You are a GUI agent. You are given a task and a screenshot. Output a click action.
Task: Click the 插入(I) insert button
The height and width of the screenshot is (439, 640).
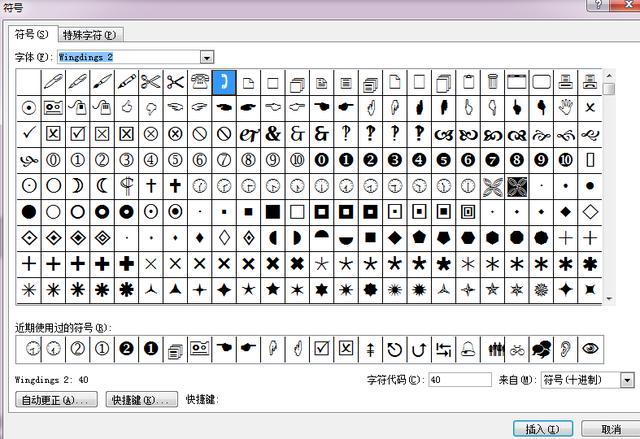point(542,429)
